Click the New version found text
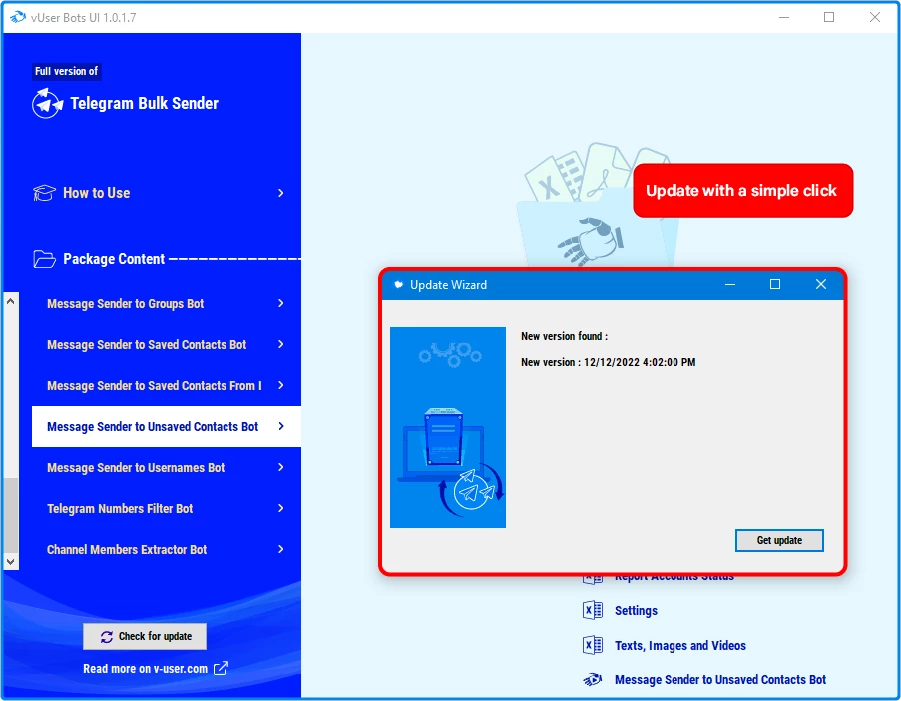This screenshot has height=701, width=901. tap(564, 336)
